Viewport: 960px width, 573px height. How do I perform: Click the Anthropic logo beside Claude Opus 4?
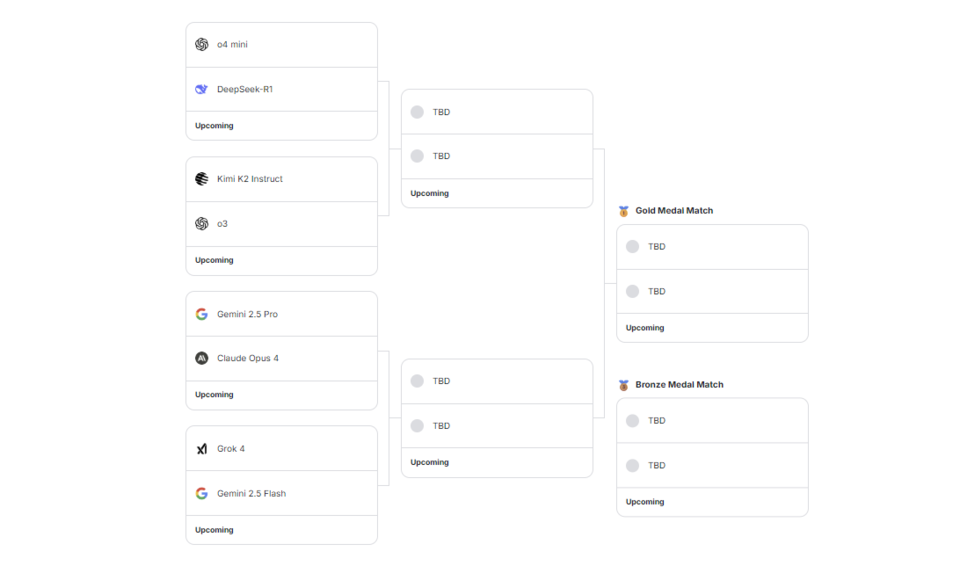[202, 358]
